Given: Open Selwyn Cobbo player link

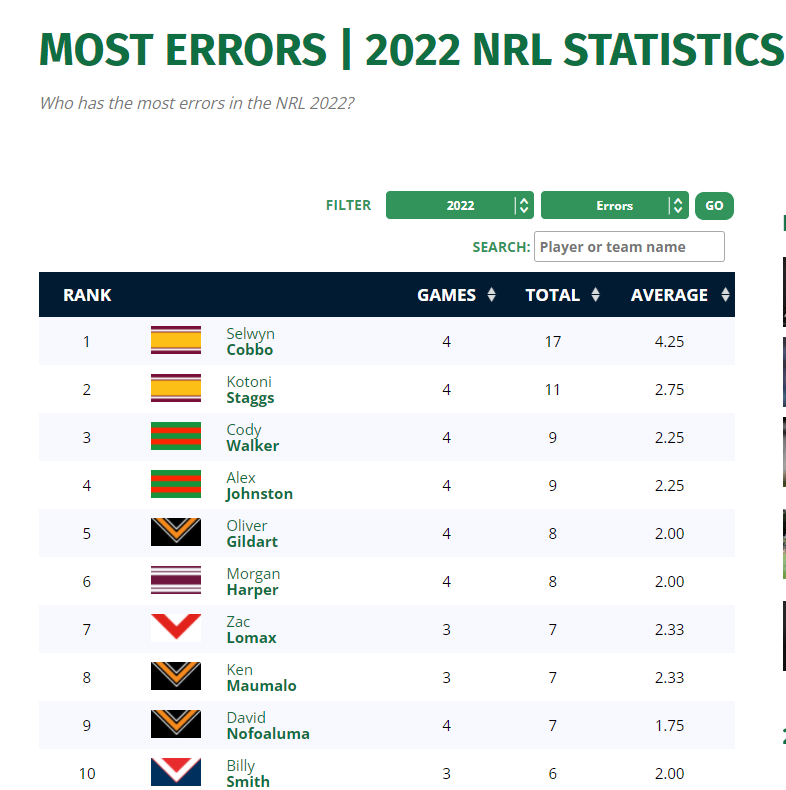Looking at the screenshot, I should [250, 342].
